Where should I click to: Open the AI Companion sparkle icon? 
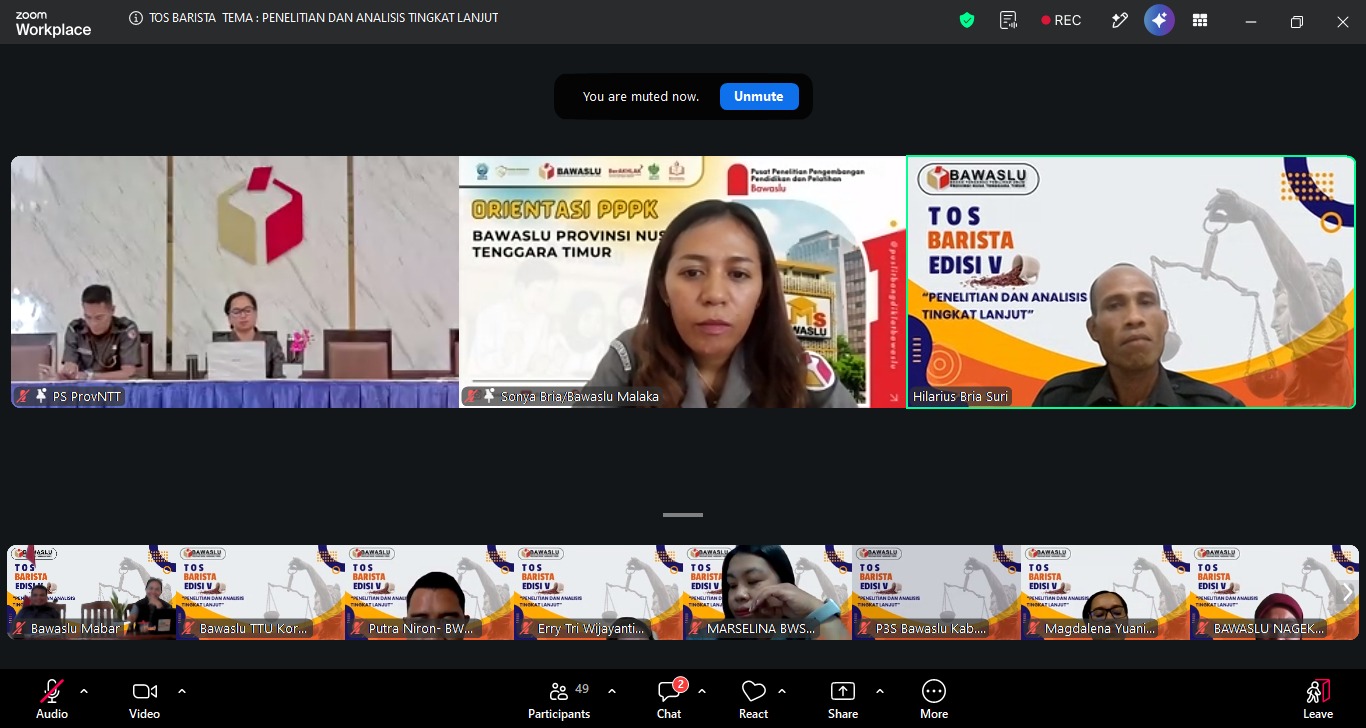tap(1159, 20)
